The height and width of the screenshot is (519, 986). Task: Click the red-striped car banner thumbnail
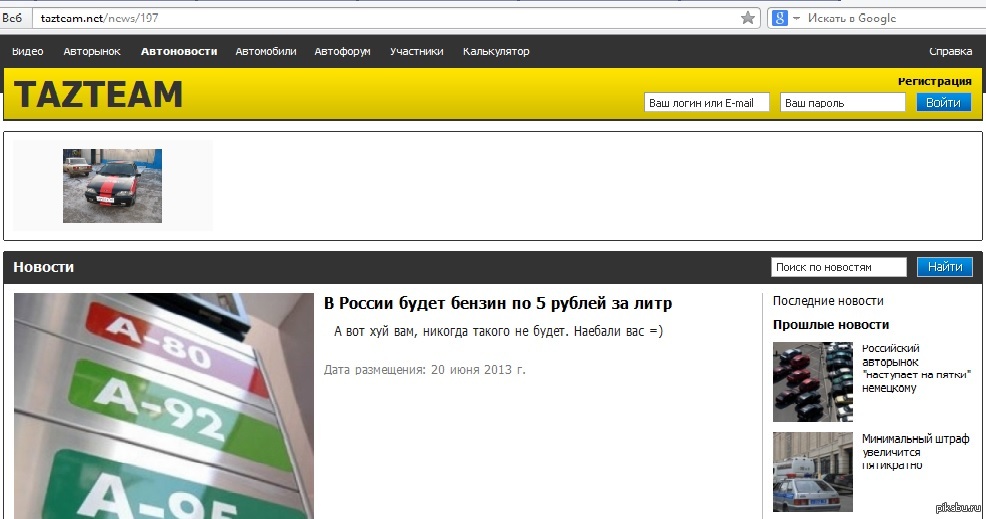click(x=112, y=186)
